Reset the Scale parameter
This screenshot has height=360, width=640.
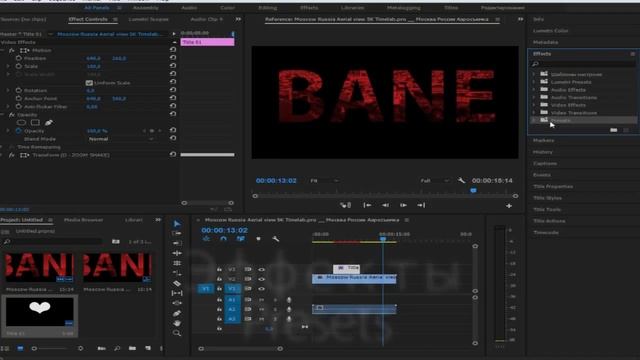[x=173, y=66]
